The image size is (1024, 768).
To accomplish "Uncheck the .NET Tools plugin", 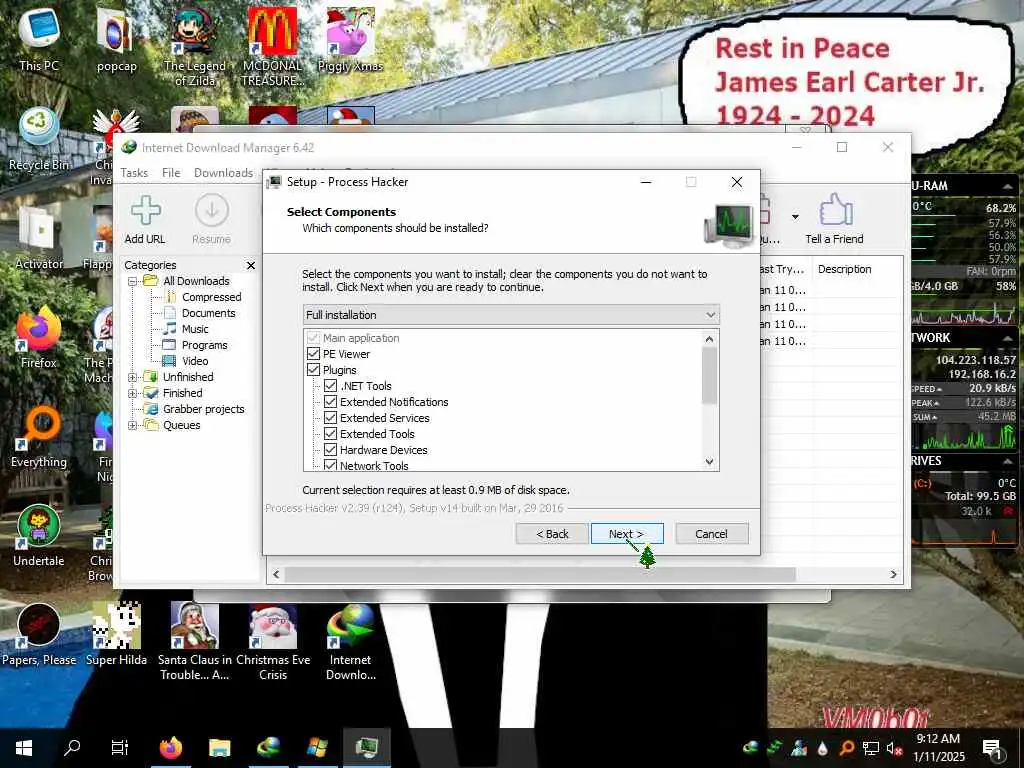I will (x=330, y=386).
